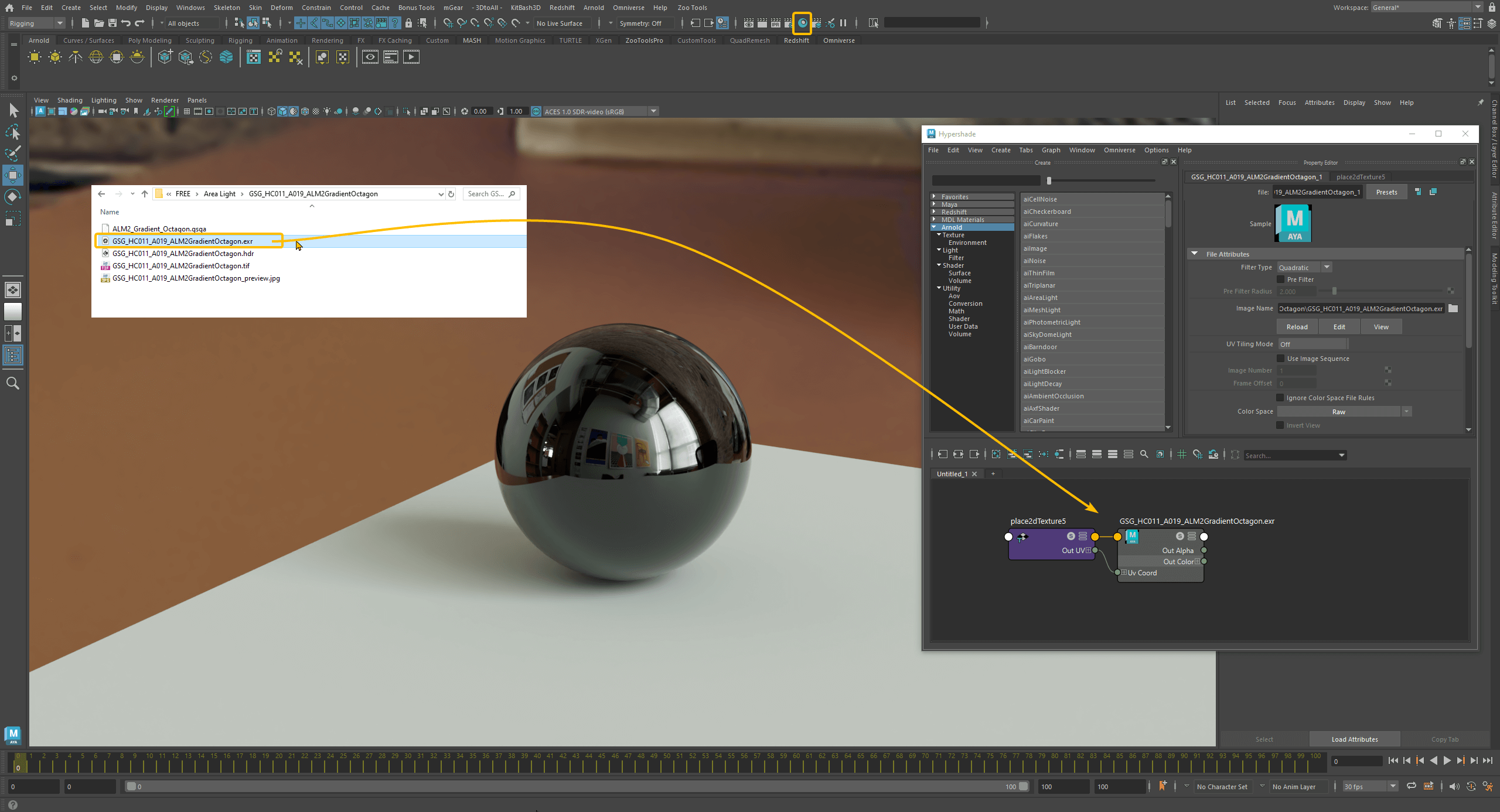Activate the Move tool in toolbox
Image resolution: width=1500 pixels, height=812 pixels.
[x=13, y=175]
